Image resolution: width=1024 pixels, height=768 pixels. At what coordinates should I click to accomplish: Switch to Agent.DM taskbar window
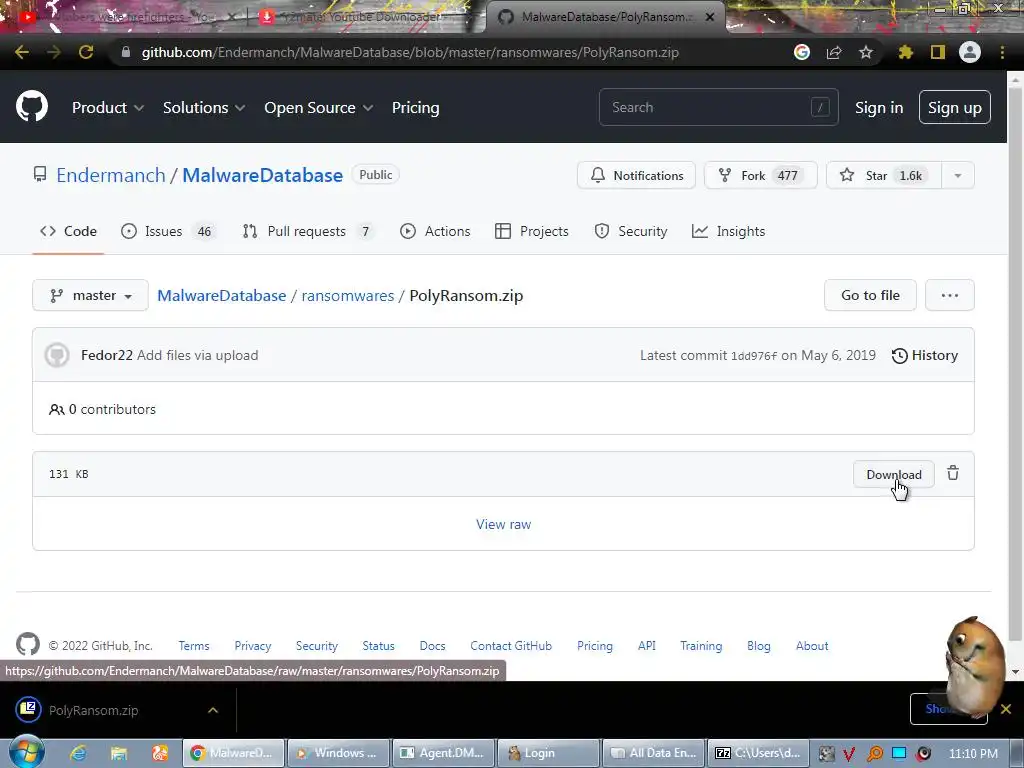443,753
